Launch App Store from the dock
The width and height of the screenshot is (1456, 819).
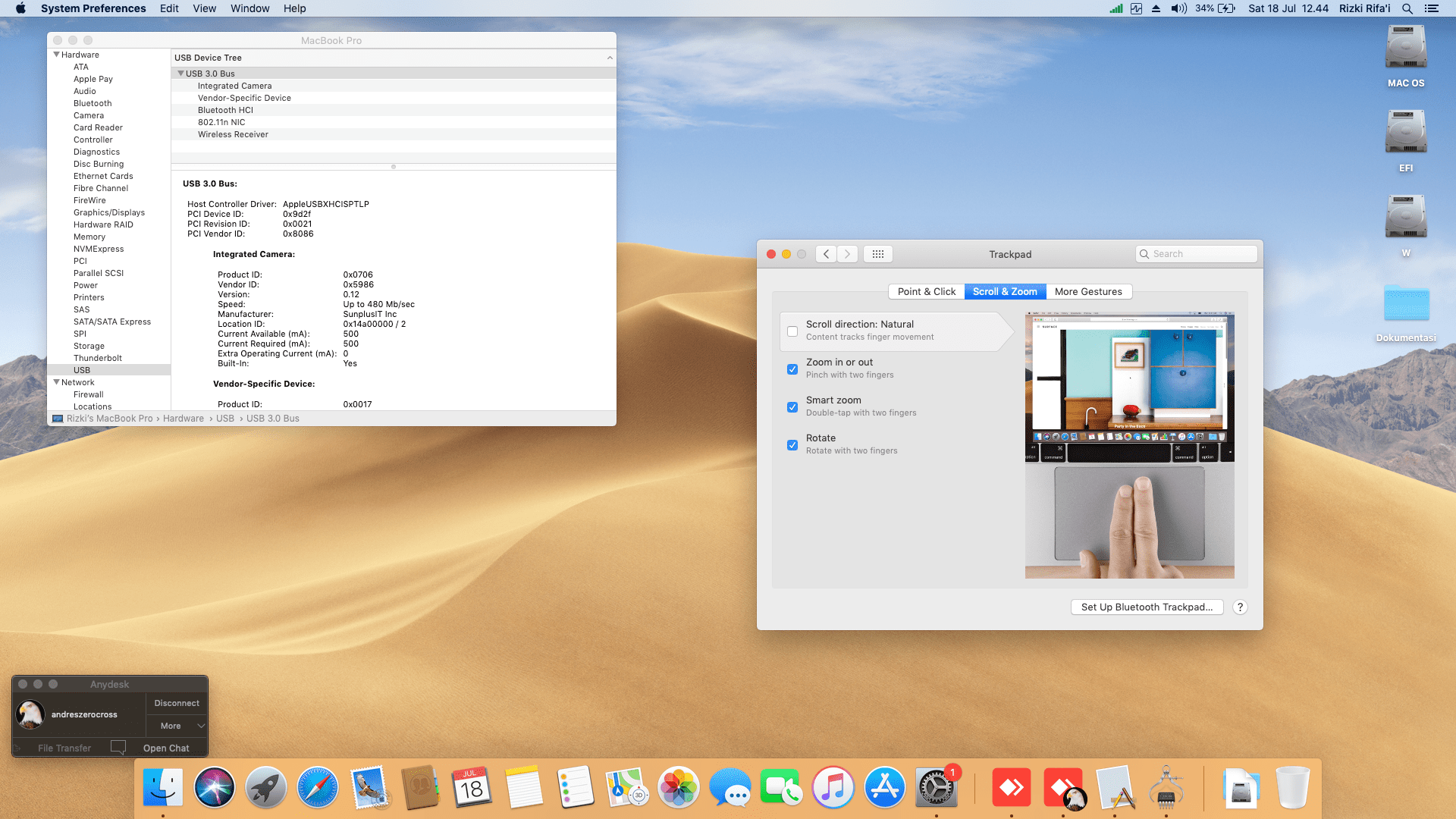(884, 788)
